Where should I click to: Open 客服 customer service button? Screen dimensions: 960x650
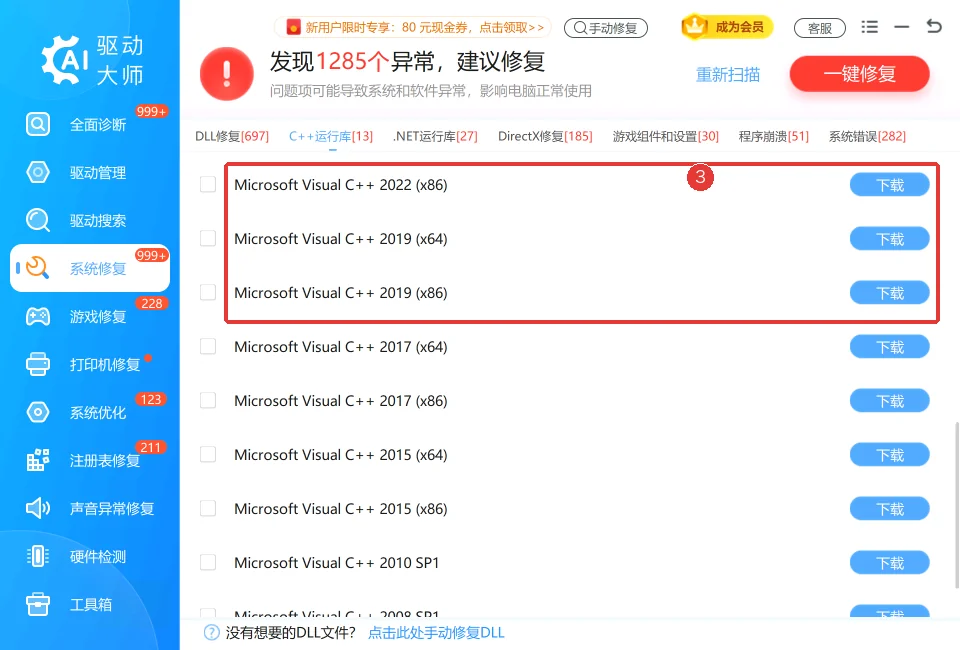click(x=820, y=28)
